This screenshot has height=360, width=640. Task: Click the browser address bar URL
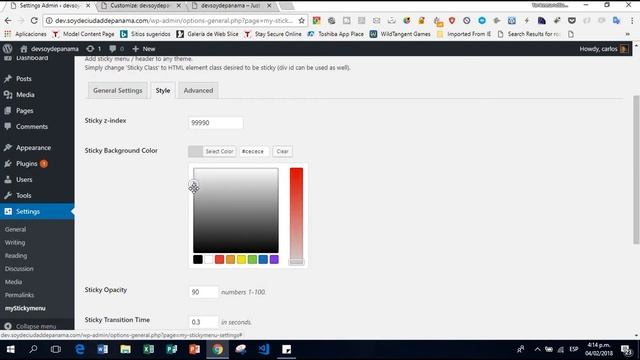tap(174, 20)
